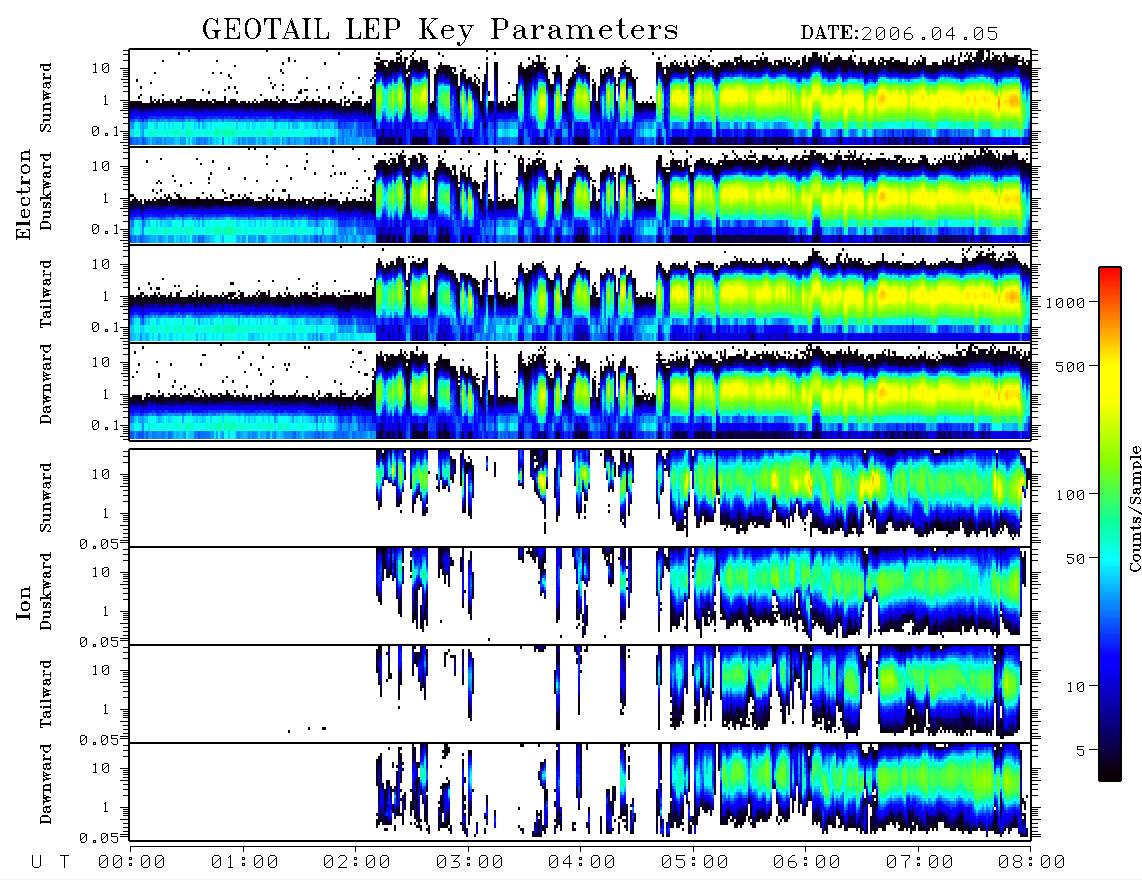1142x880 pixels.
Task: Select the Electron "Tailward" axis label
Action: pyautogui.click(x=46, y=294)
